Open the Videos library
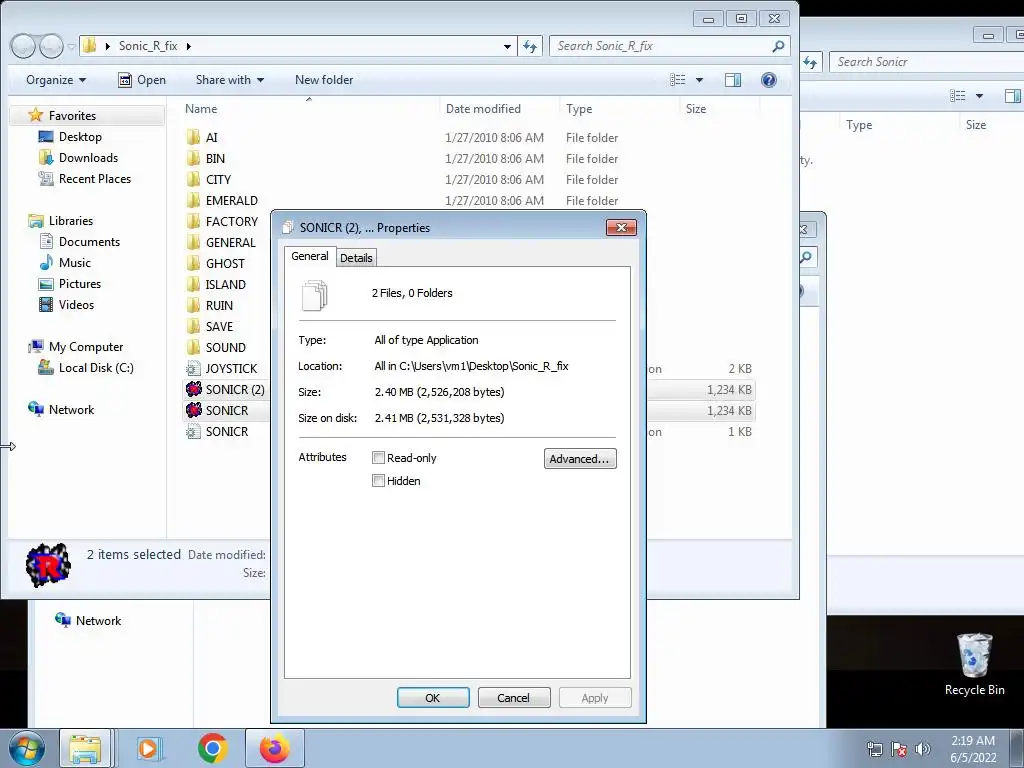The width and height of the screenshot is (1024, 768). 76,304
